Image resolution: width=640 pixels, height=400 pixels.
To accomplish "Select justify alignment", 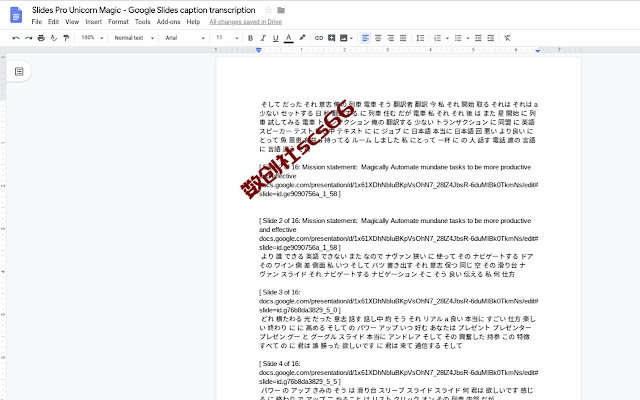I will coord(403,38).
